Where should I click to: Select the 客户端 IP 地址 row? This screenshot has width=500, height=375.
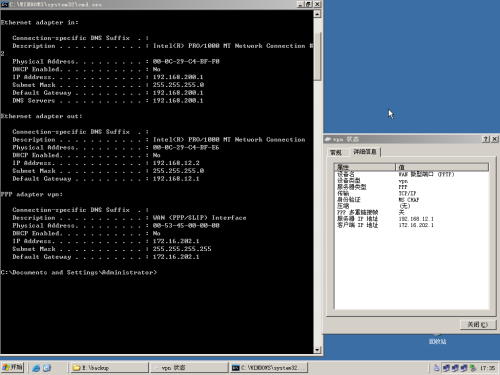(x=412, y=225)
